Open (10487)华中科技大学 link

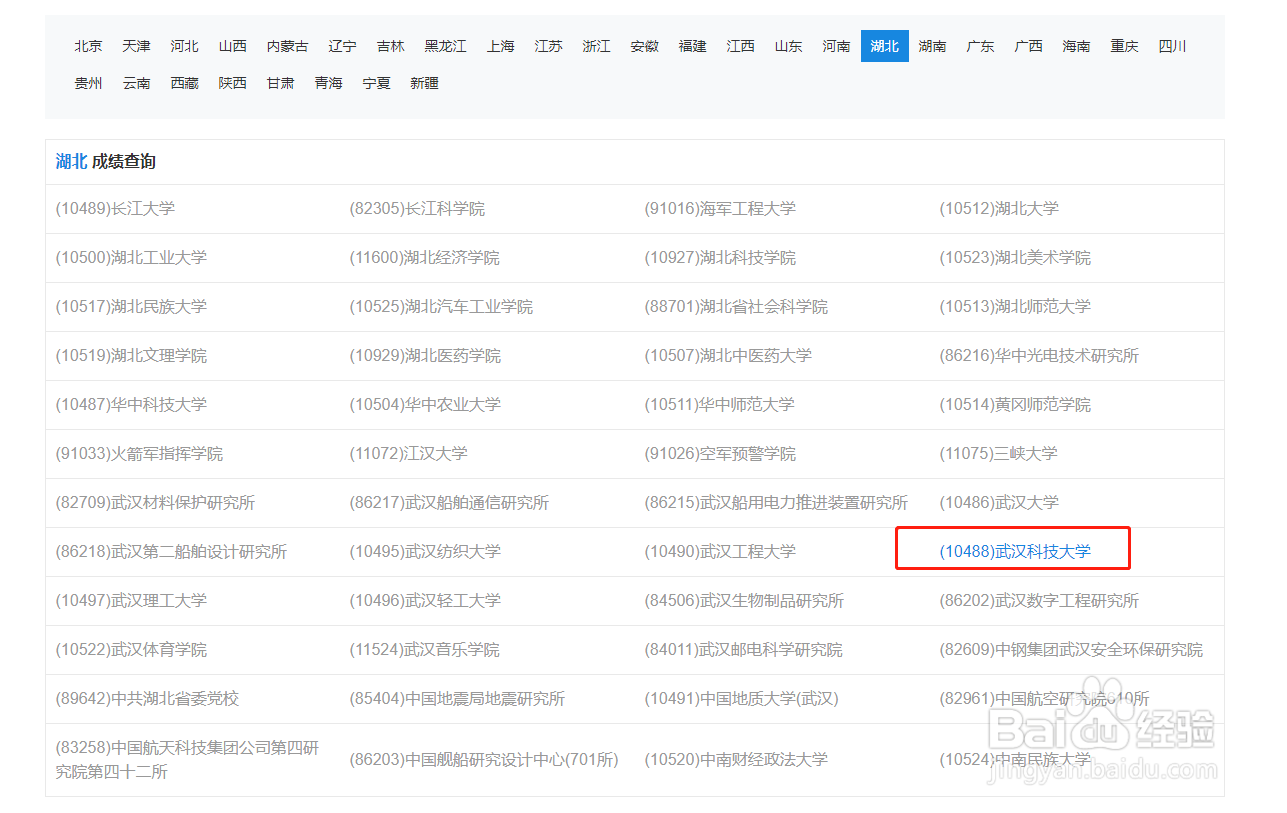[131, 405]
